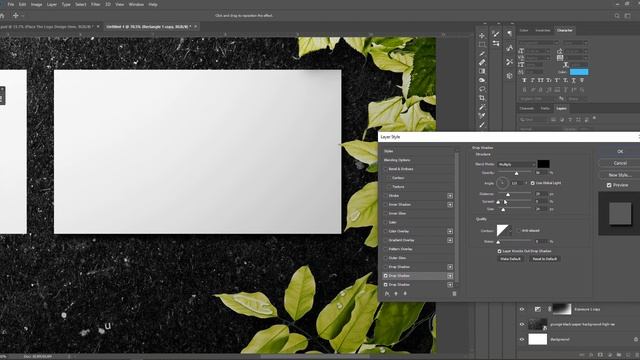The image size is (640, 360).
Task: Click Move effect up arrow icon
Action: point(396,293)
